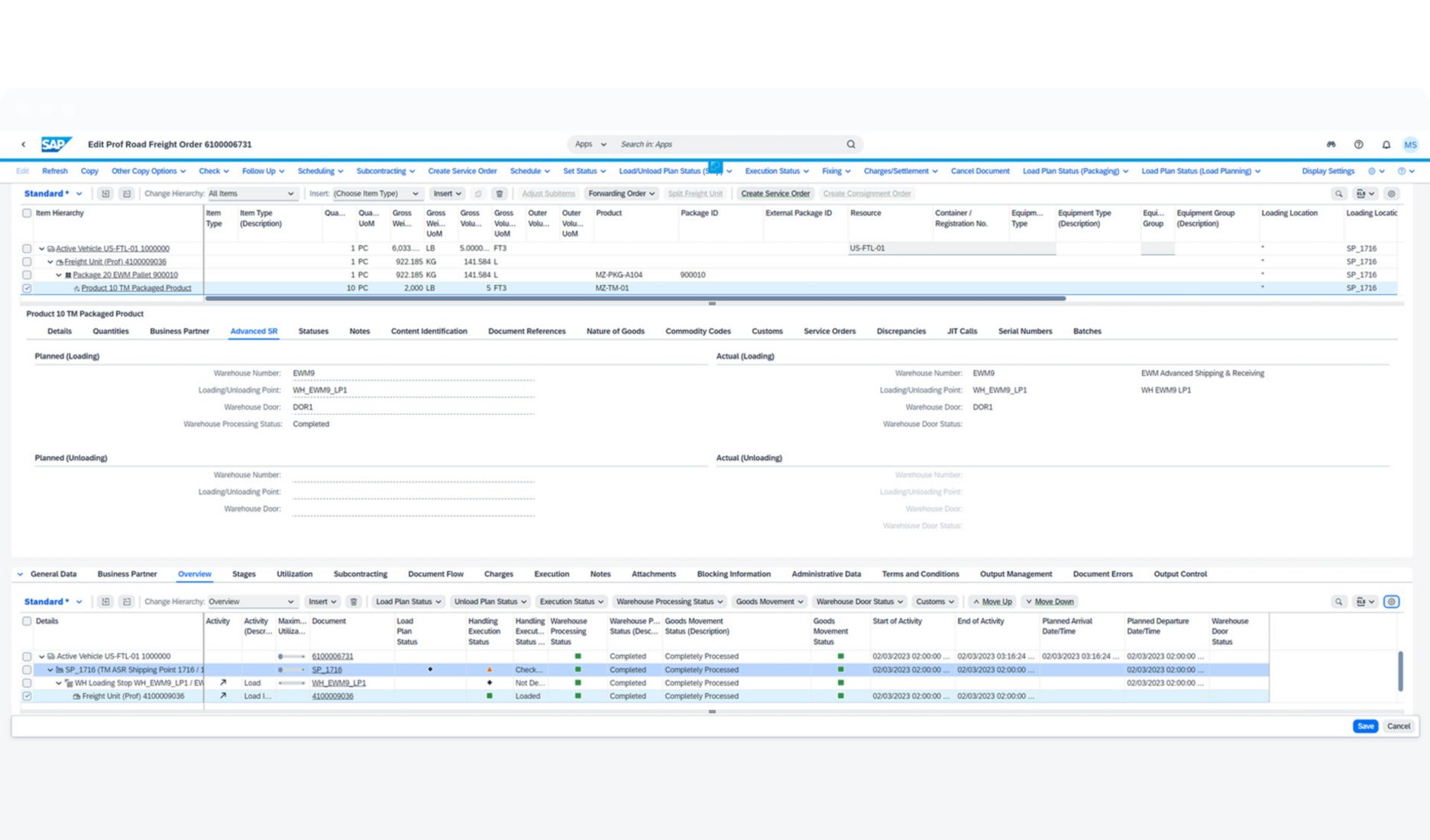
Task: Click the help question mark icon in header
Action: click(x=1358, y=144)
